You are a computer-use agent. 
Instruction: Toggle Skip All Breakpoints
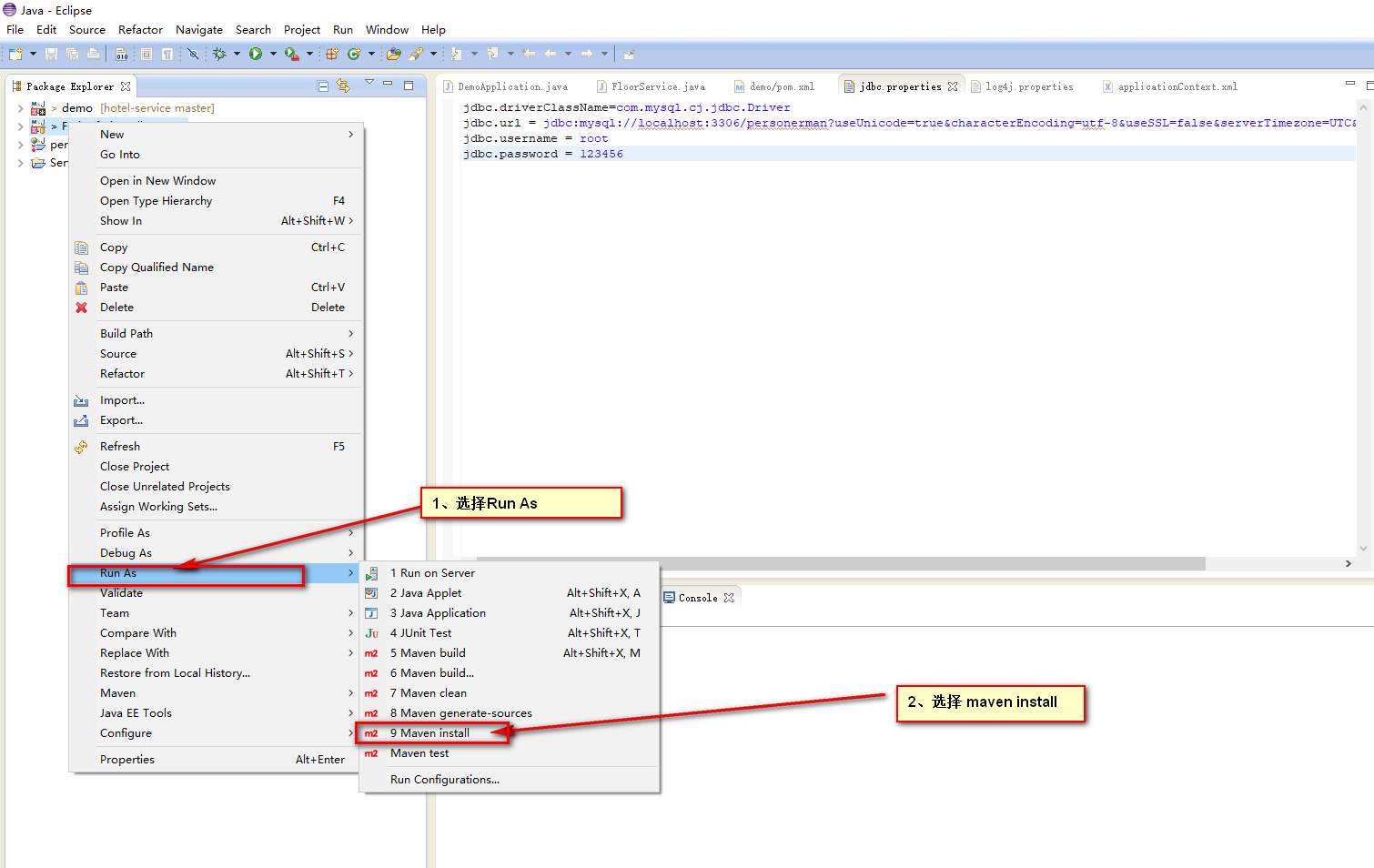pos(193,55)
